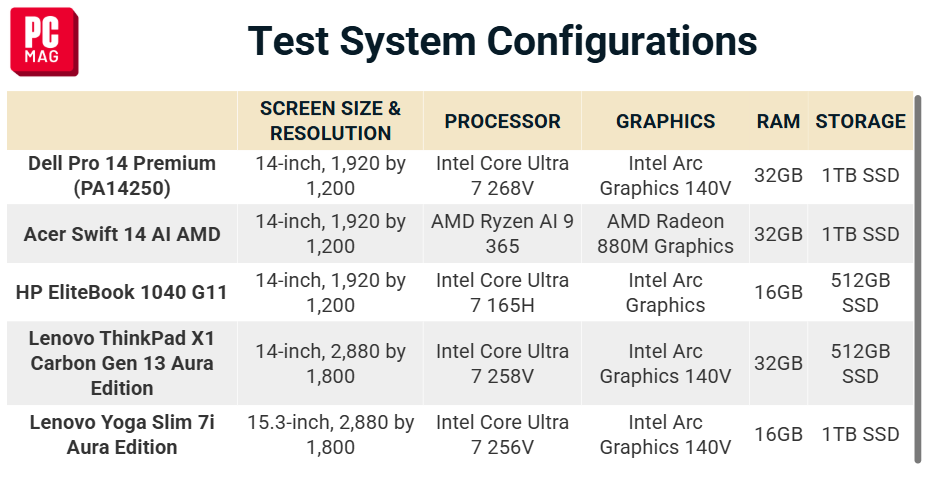The width and height of the screenshot is (937, 486).
Task: Click the vertical scrollbar beside the table
Action: pos(918,279)
